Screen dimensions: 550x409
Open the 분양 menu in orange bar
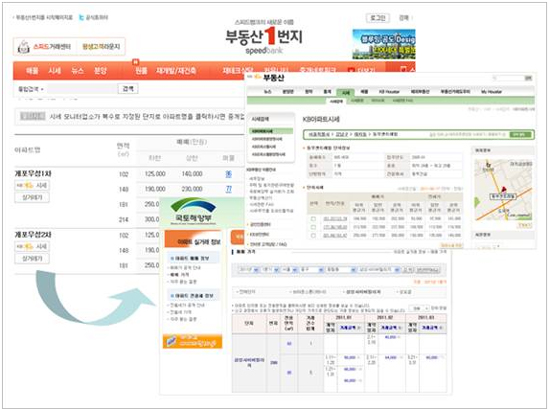click(100, 71)
